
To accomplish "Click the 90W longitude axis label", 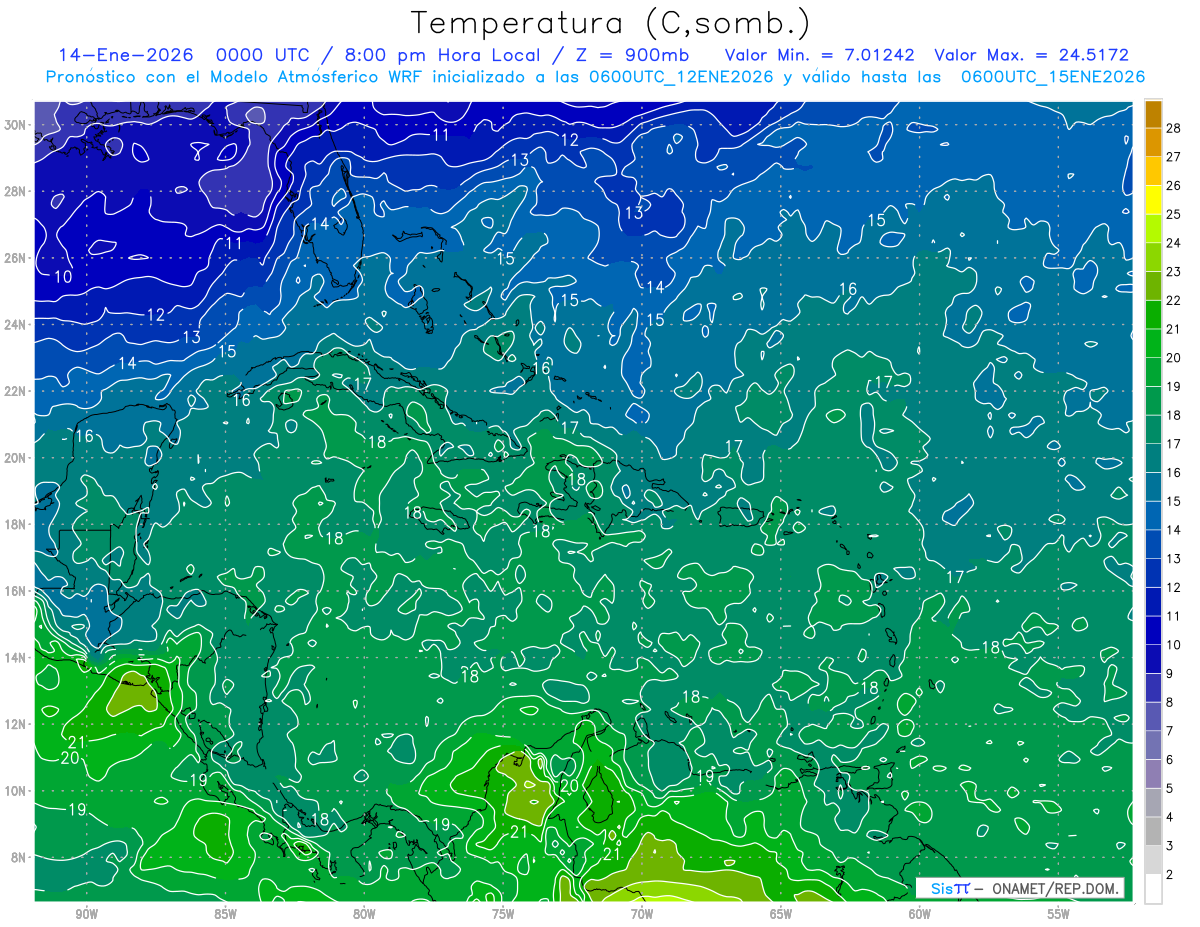I will [86, 914].
